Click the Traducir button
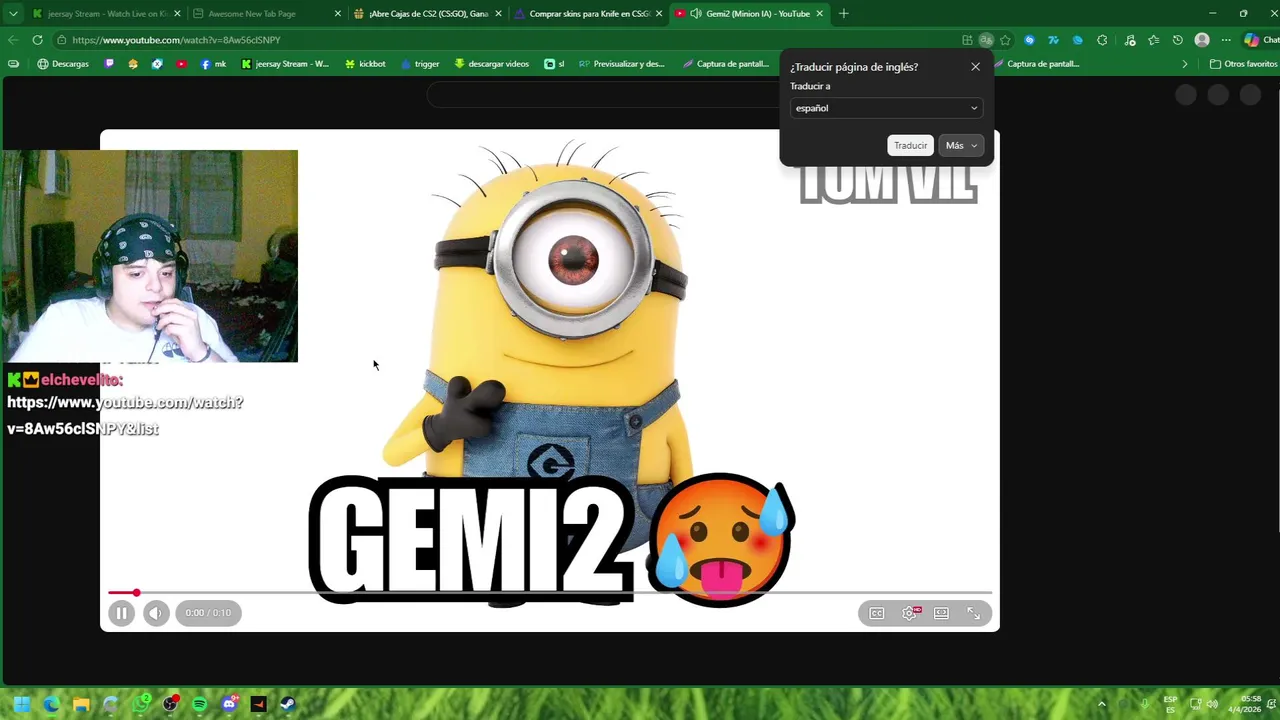Viewport: 1280px width, 720px height. pos(910,145)
